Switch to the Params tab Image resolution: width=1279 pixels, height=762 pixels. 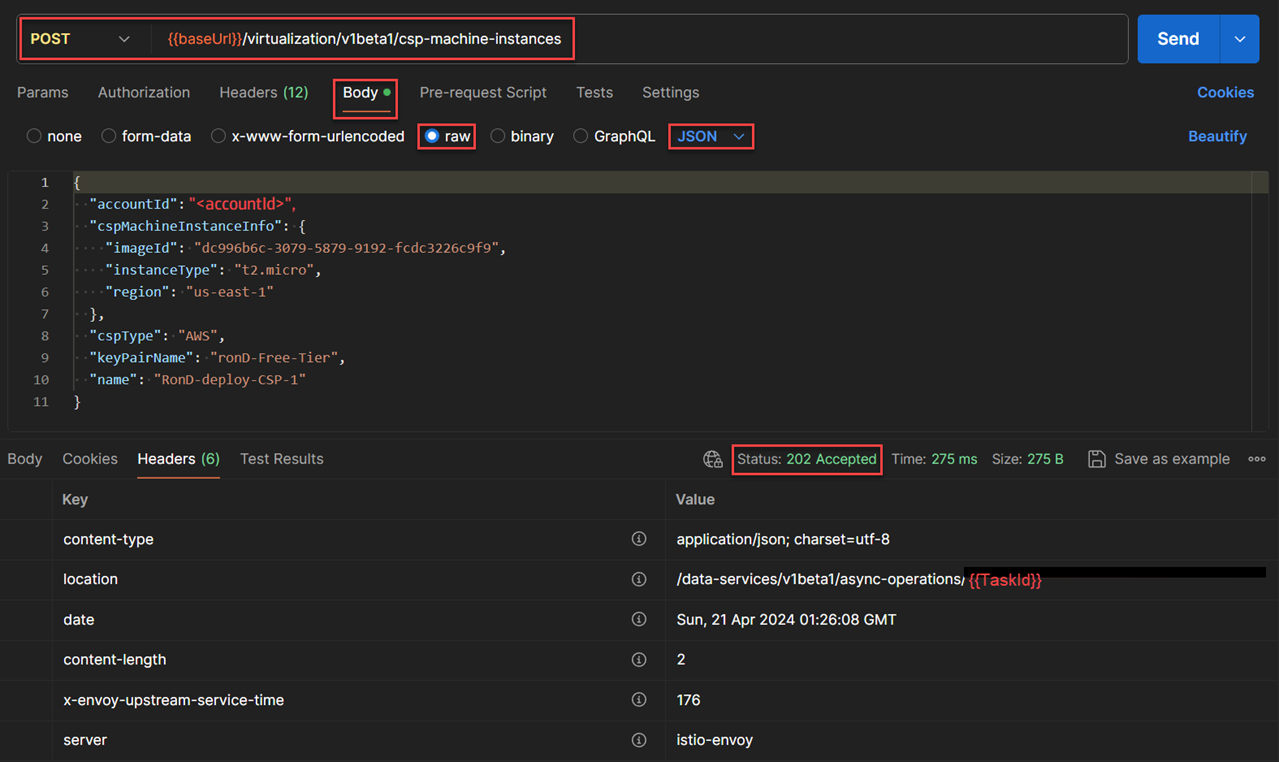(43, 92)
